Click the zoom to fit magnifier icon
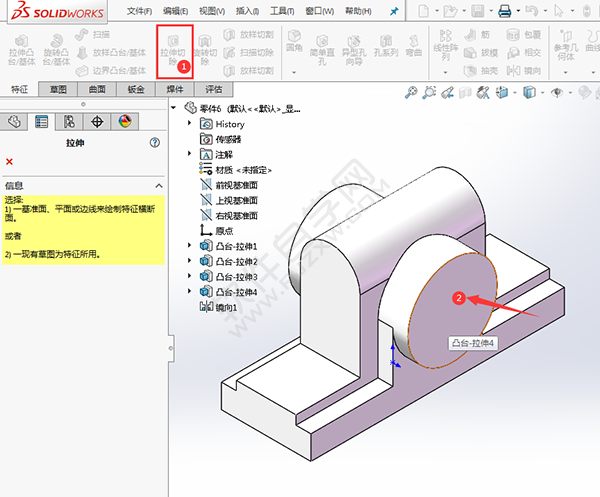Image resolution: width=600 pixels, height=497 pixels. pos(411,92)
